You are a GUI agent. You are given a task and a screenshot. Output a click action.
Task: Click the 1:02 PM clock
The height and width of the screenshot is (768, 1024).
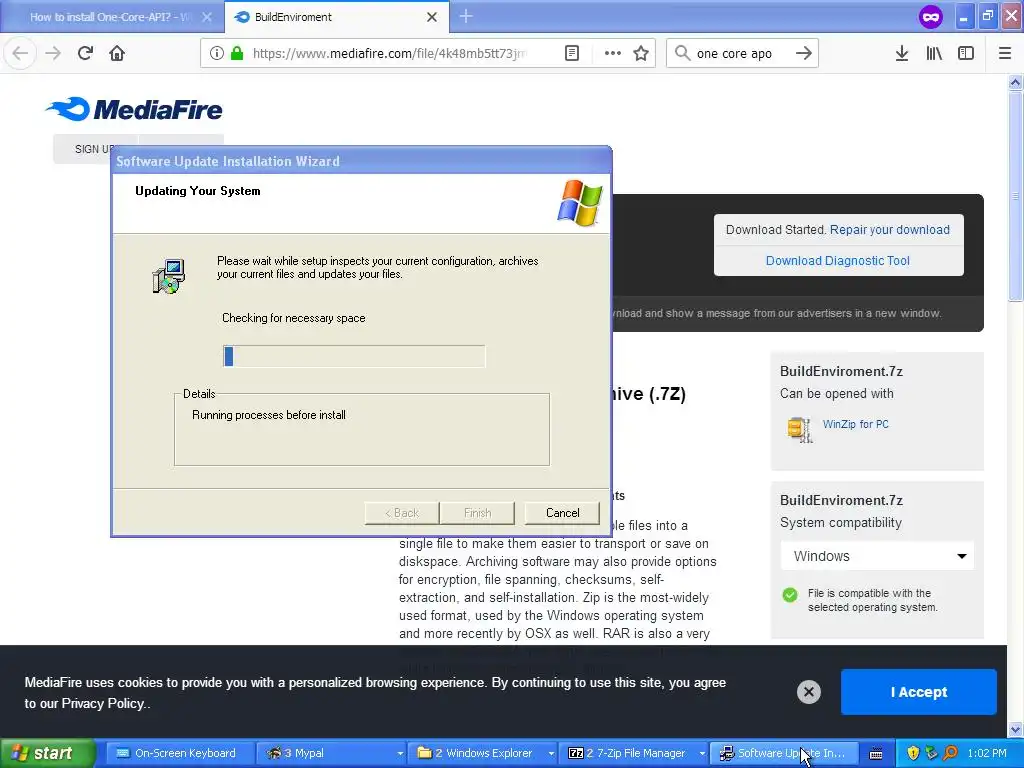[x=987, y=753]
